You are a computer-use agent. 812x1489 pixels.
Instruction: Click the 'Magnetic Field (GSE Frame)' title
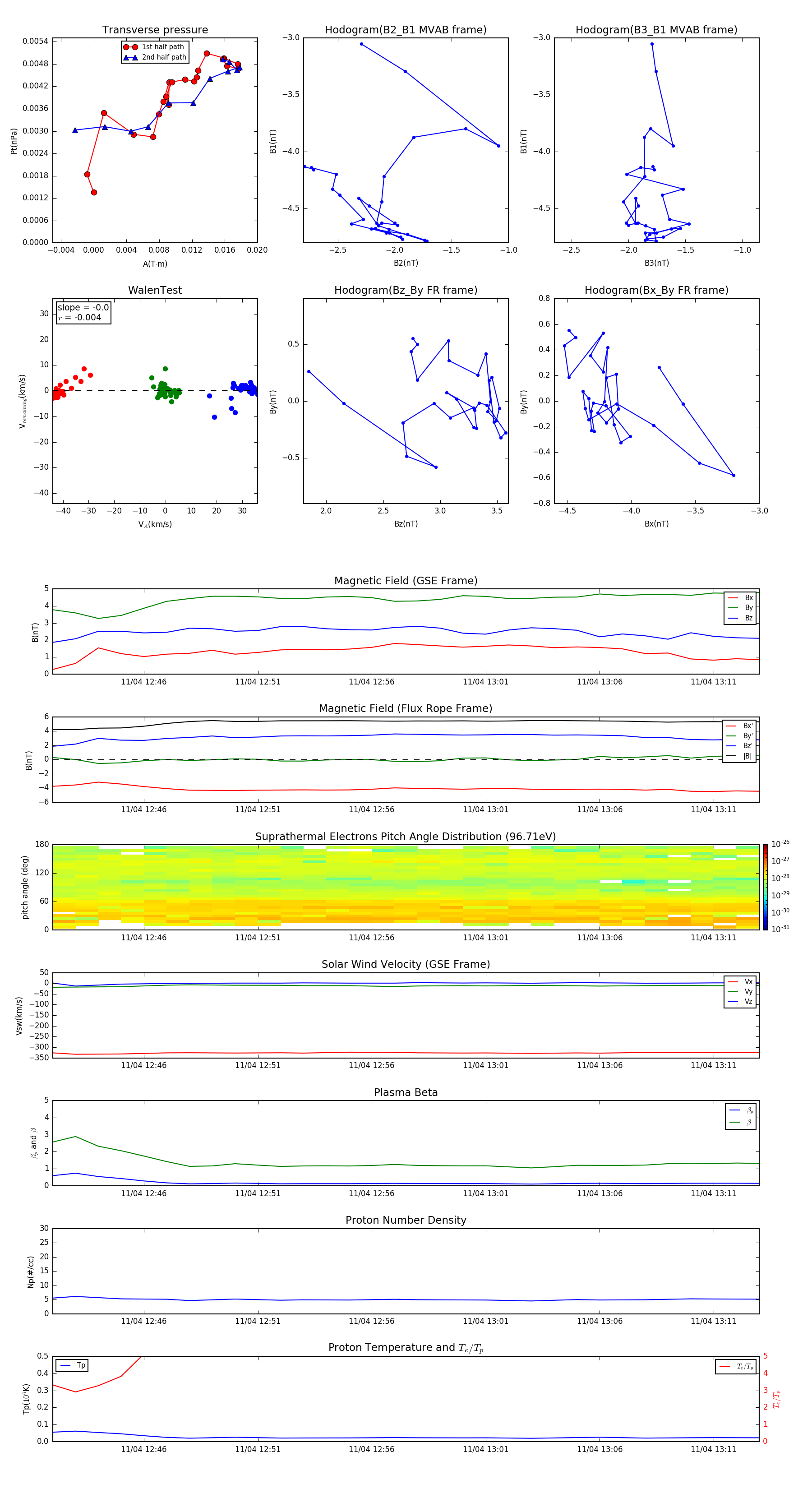click(x=406, y=581)
